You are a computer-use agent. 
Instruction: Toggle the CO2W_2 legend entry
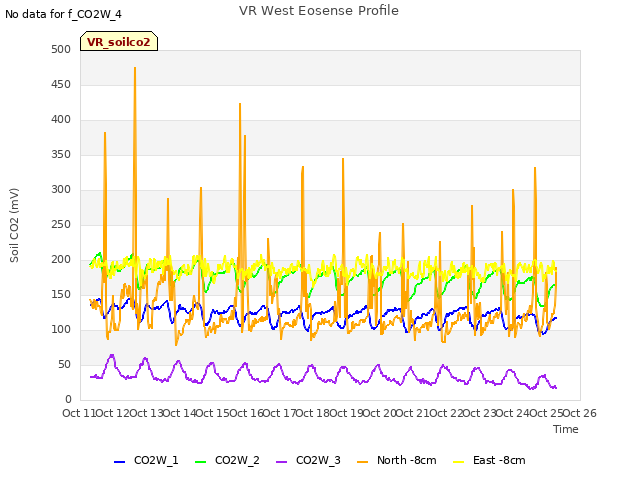point(227,460)
